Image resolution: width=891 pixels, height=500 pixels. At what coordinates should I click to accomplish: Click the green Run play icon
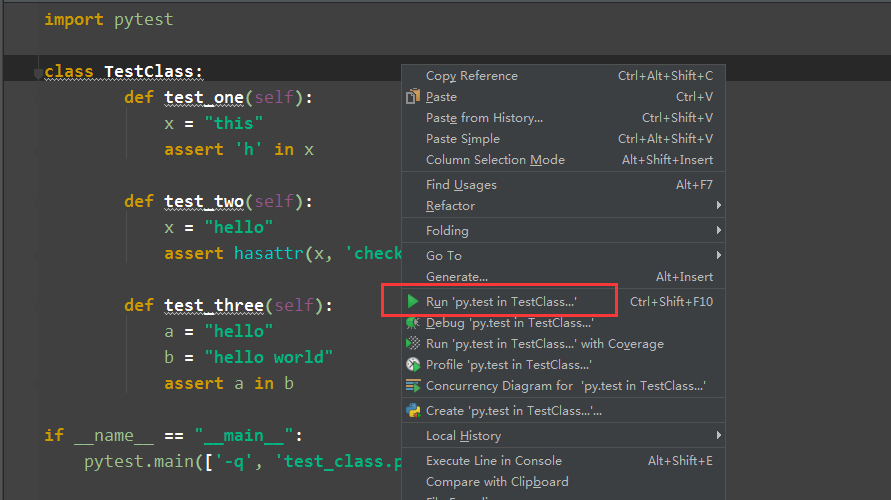pyautogui.click(x=413, y=301)
